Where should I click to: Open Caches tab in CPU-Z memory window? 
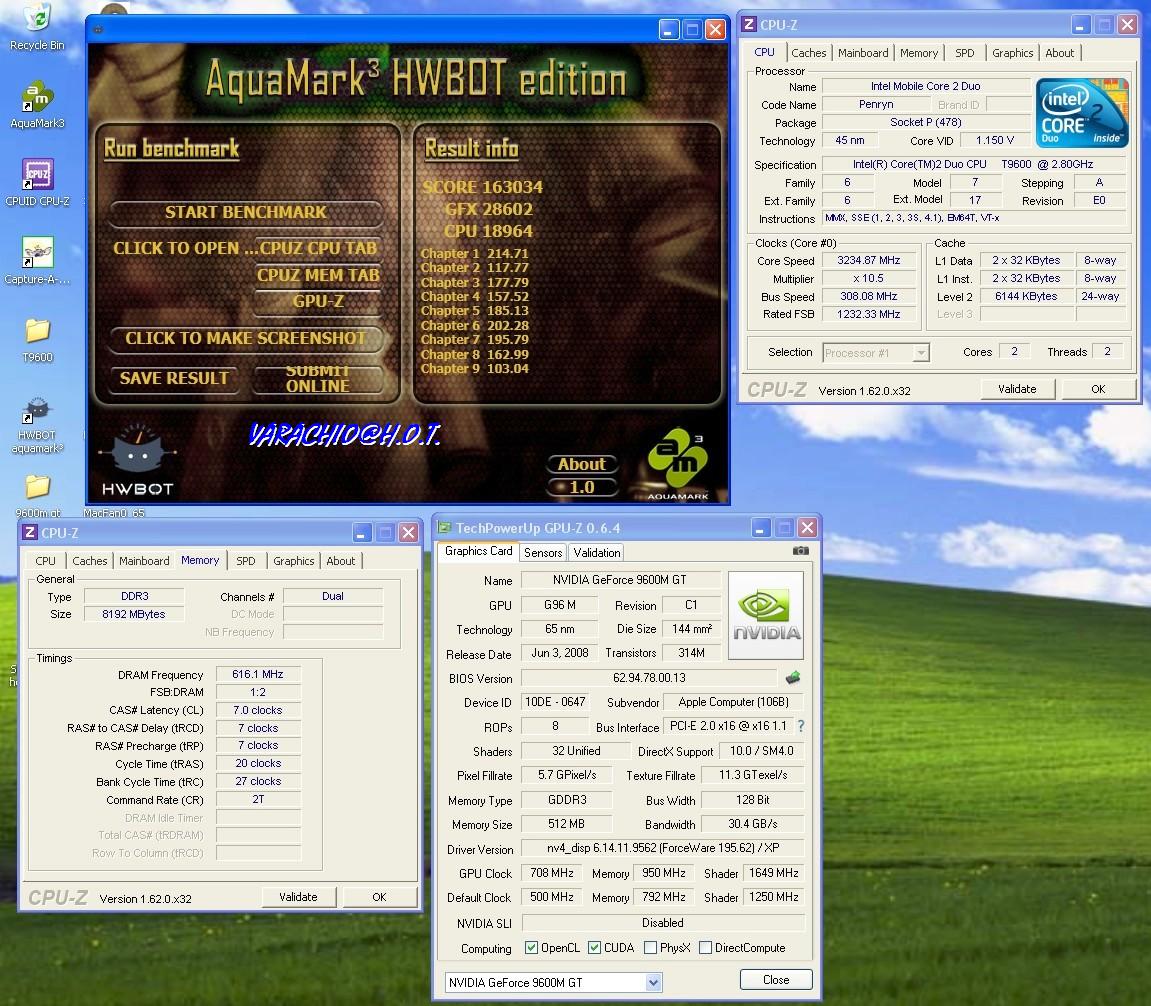(90, 560)
